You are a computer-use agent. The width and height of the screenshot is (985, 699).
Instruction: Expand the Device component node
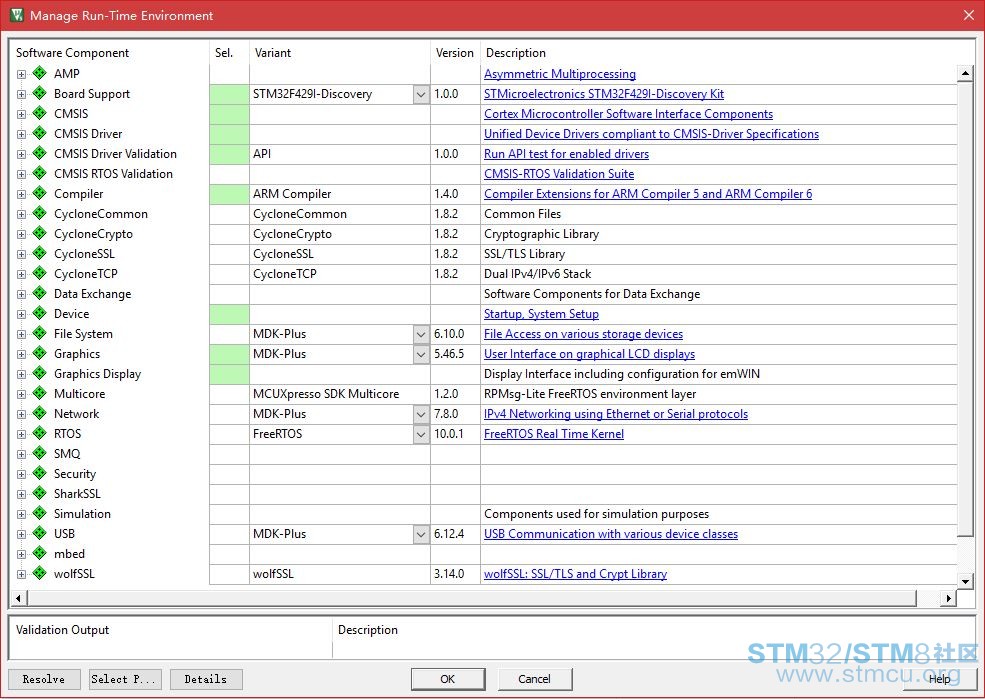pyautogui.click(x=21, y=314)
